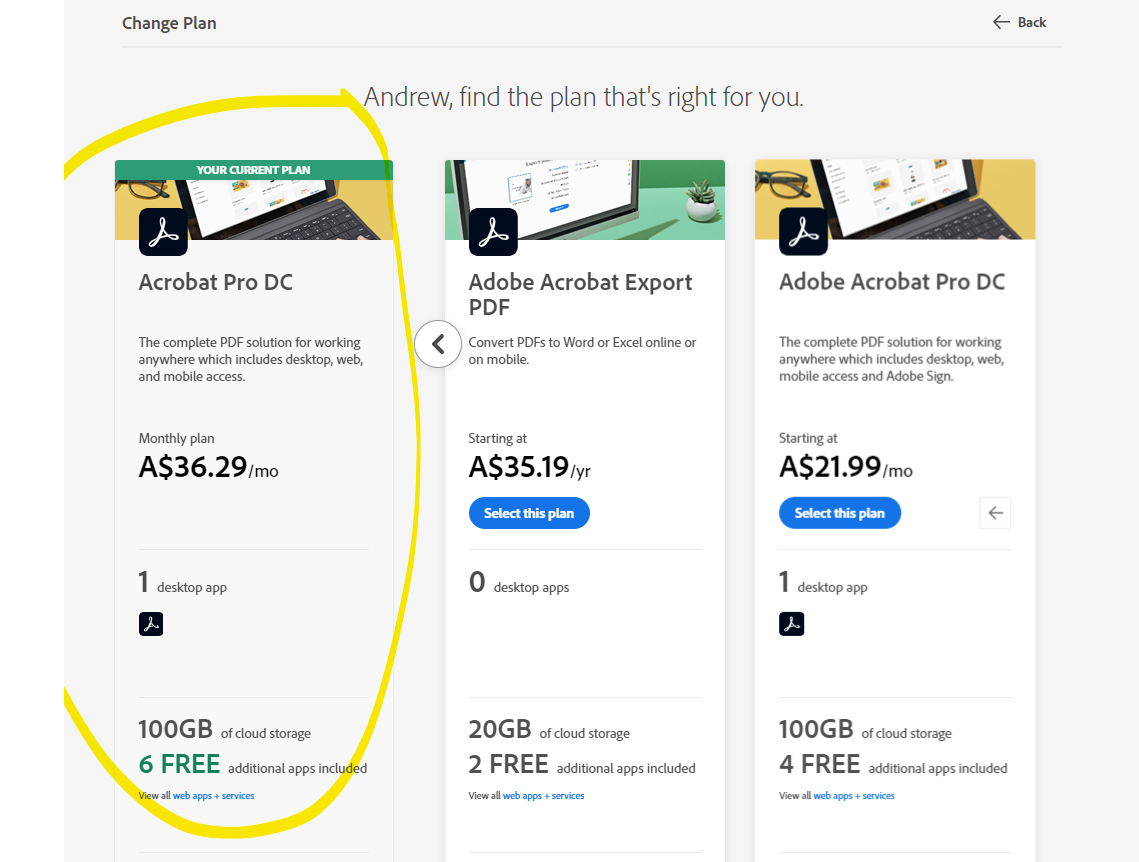Click the Acrobat Pro DC app icon
This screenshot has height=862, width=1139.
pos(163,231)
